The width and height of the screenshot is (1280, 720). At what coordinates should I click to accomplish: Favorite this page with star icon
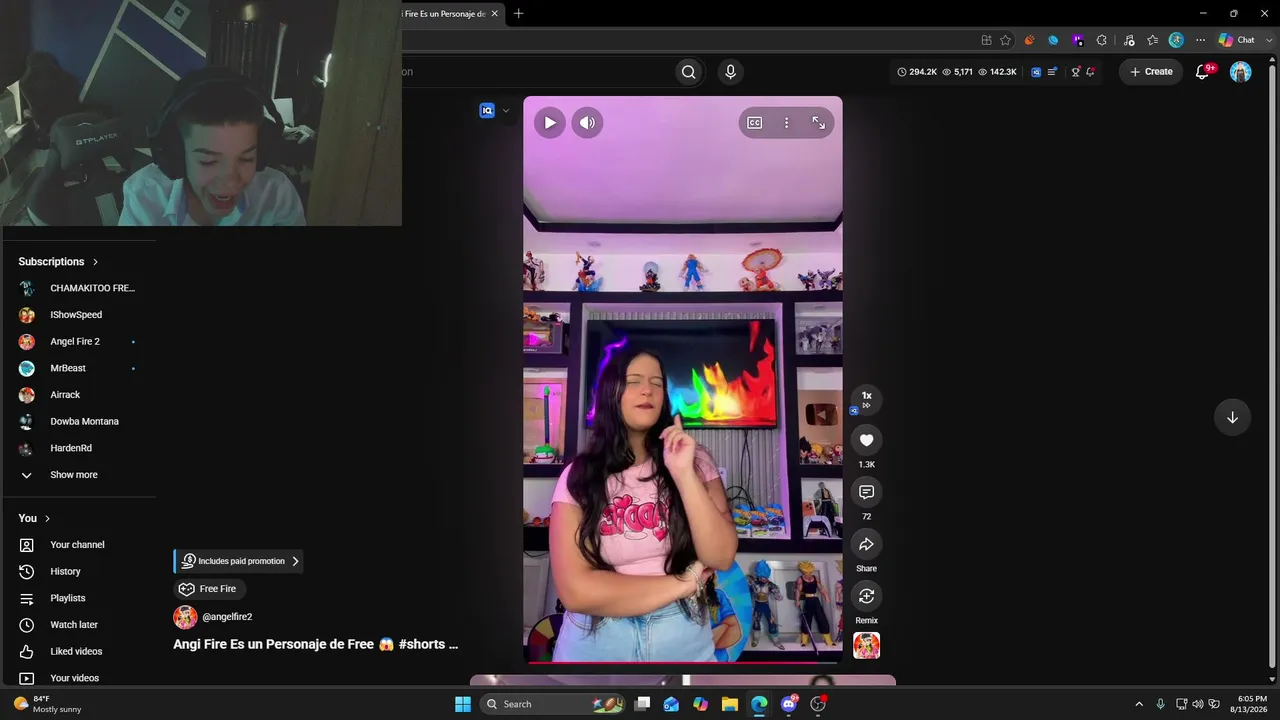coord(1005,40)
